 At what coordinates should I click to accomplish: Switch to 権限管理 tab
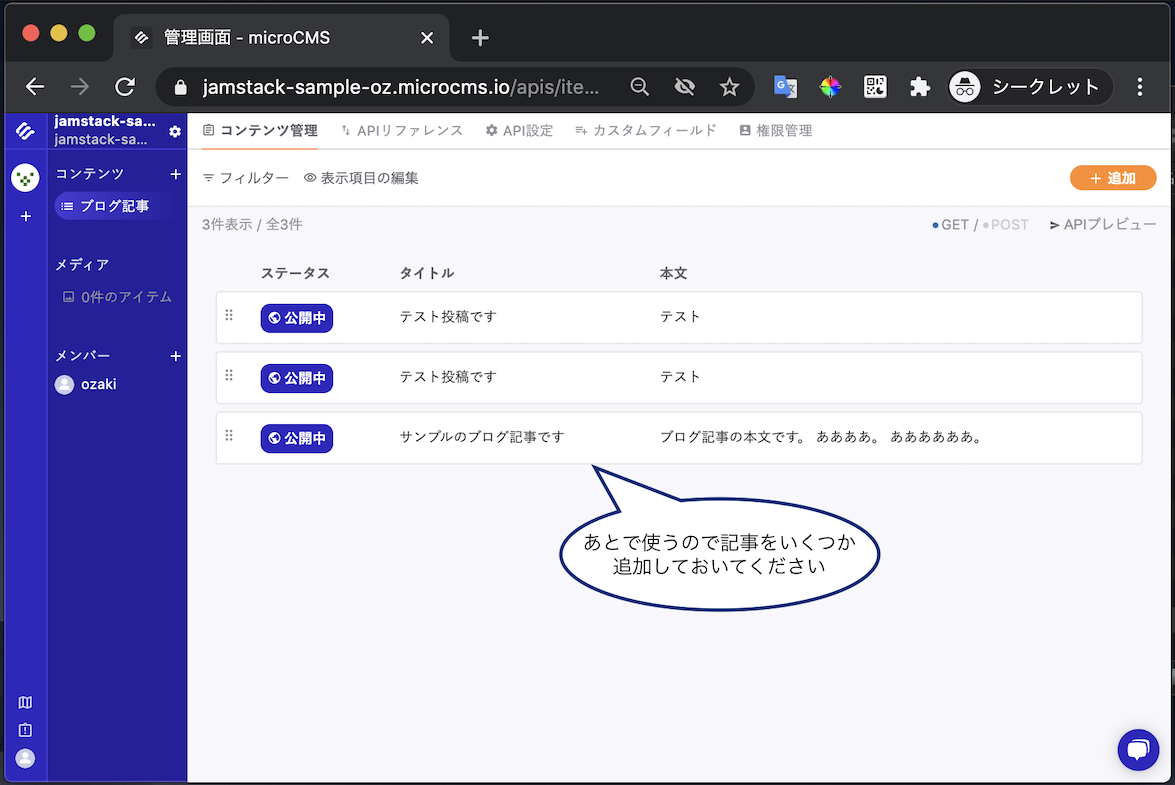776,130
